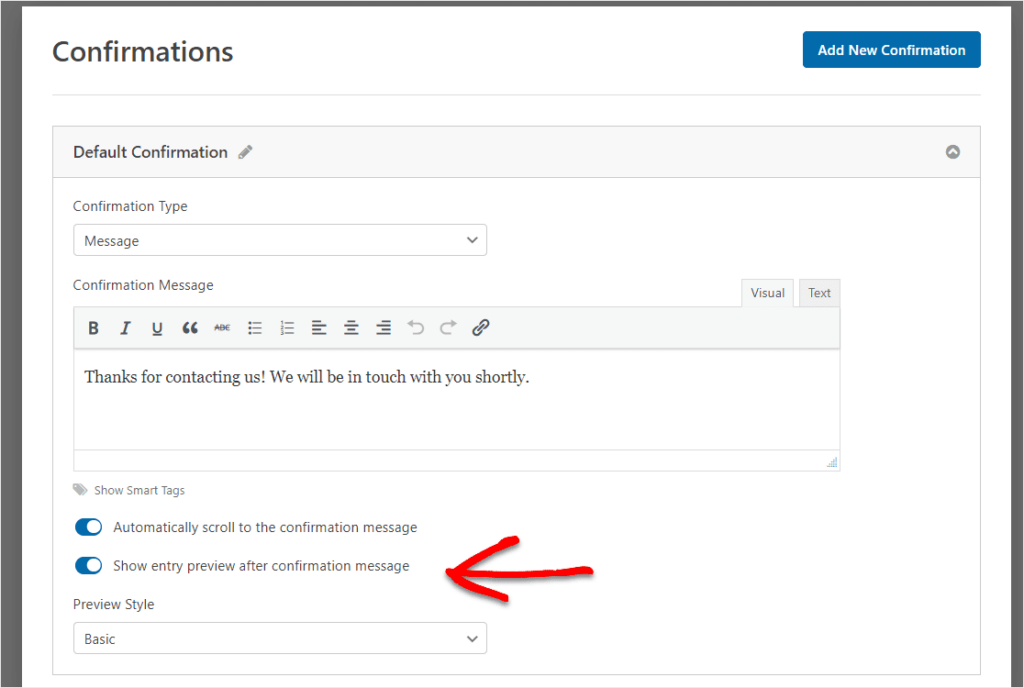The image size is (1024, 688).
Task: Switch to the Text editor tab
Action: point(819,292)
